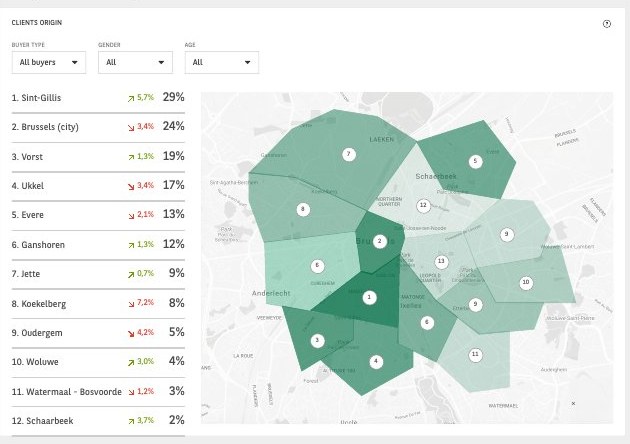630x444 pixels.
Task: Click the 19% share value
Action: coord(174,156)
